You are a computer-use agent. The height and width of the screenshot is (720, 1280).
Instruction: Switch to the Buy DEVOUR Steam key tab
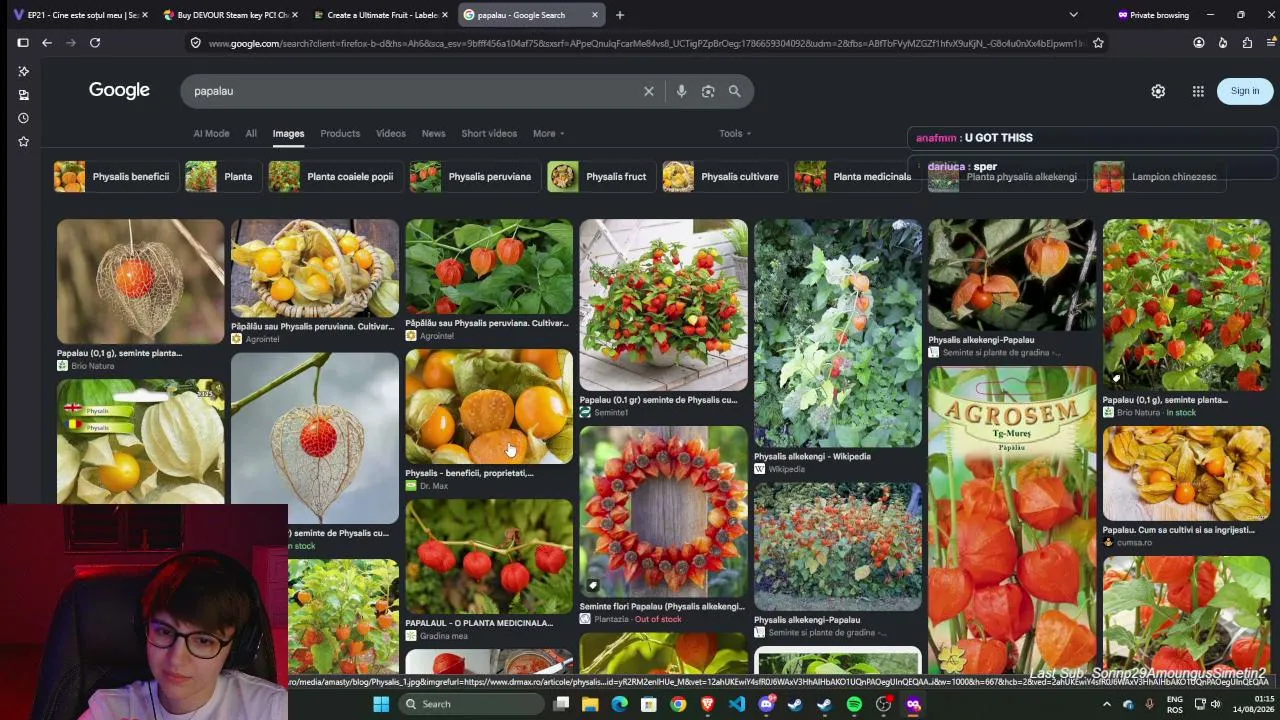[230, 15]
